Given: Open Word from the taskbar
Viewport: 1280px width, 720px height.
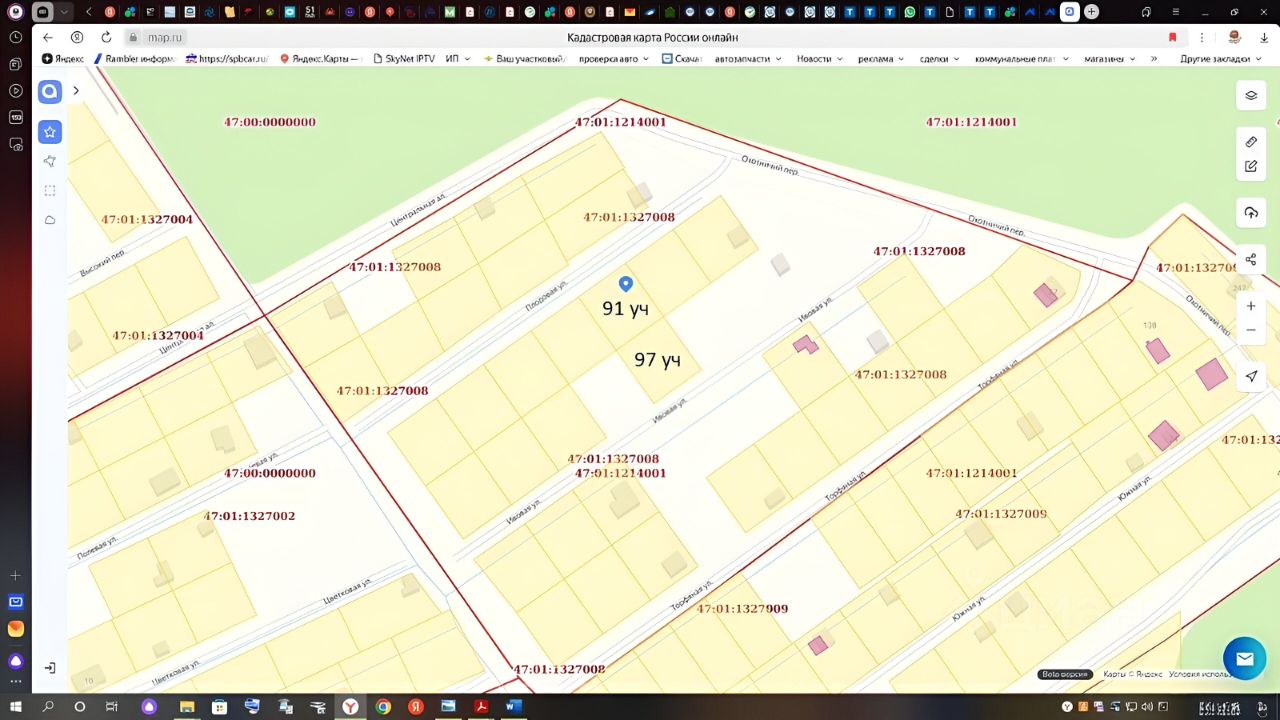Looking at the screenshot, I should [x=513, y=707].
